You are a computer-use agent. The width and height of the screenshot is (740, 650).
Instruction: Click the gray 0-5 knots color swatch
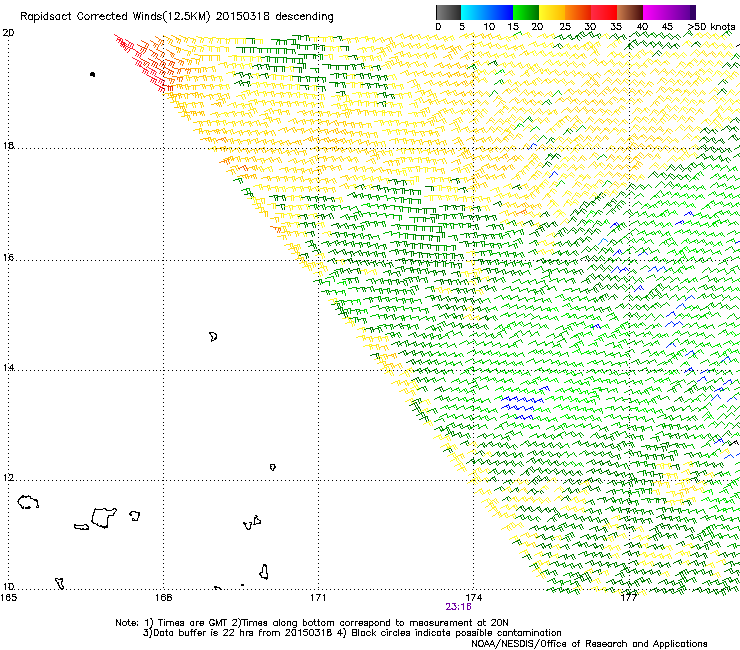point(448,12)
